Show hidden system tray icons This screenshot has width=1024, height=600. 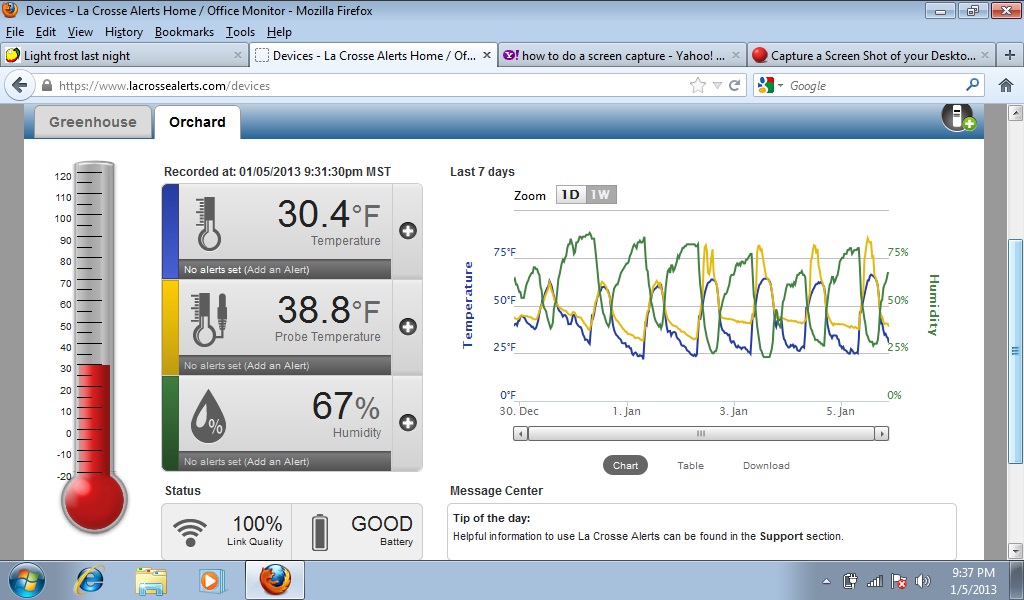pos(826,581)
